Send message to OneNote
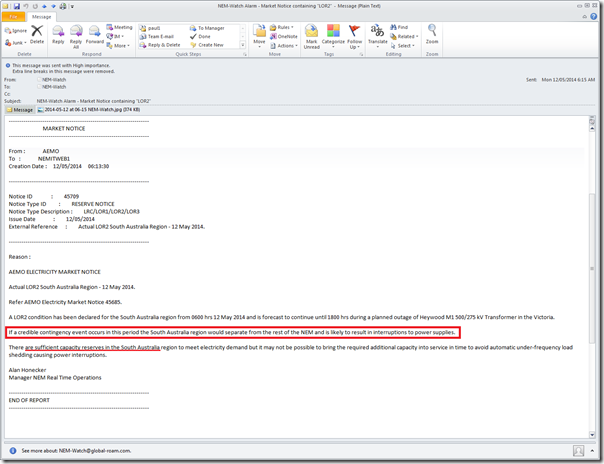The image size is (604, 464). point(284,37)
